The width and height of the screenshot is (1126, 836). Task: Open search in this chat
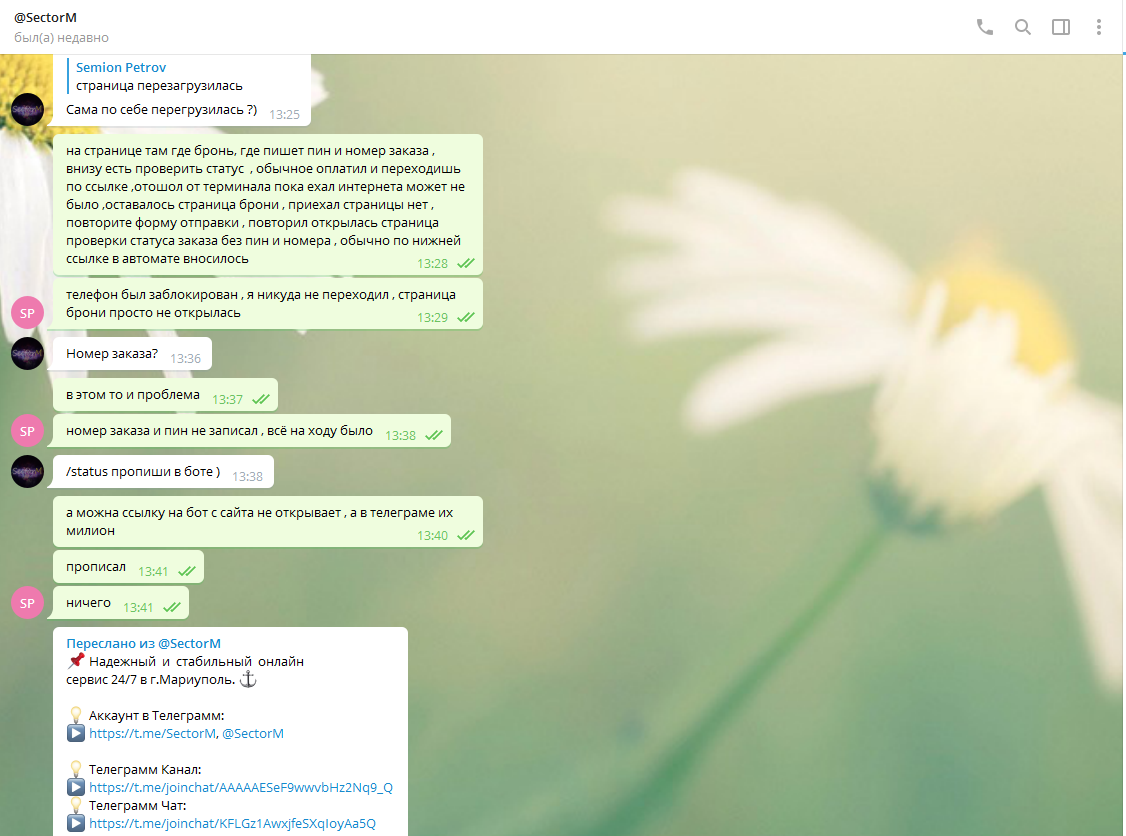(1023, 27)
